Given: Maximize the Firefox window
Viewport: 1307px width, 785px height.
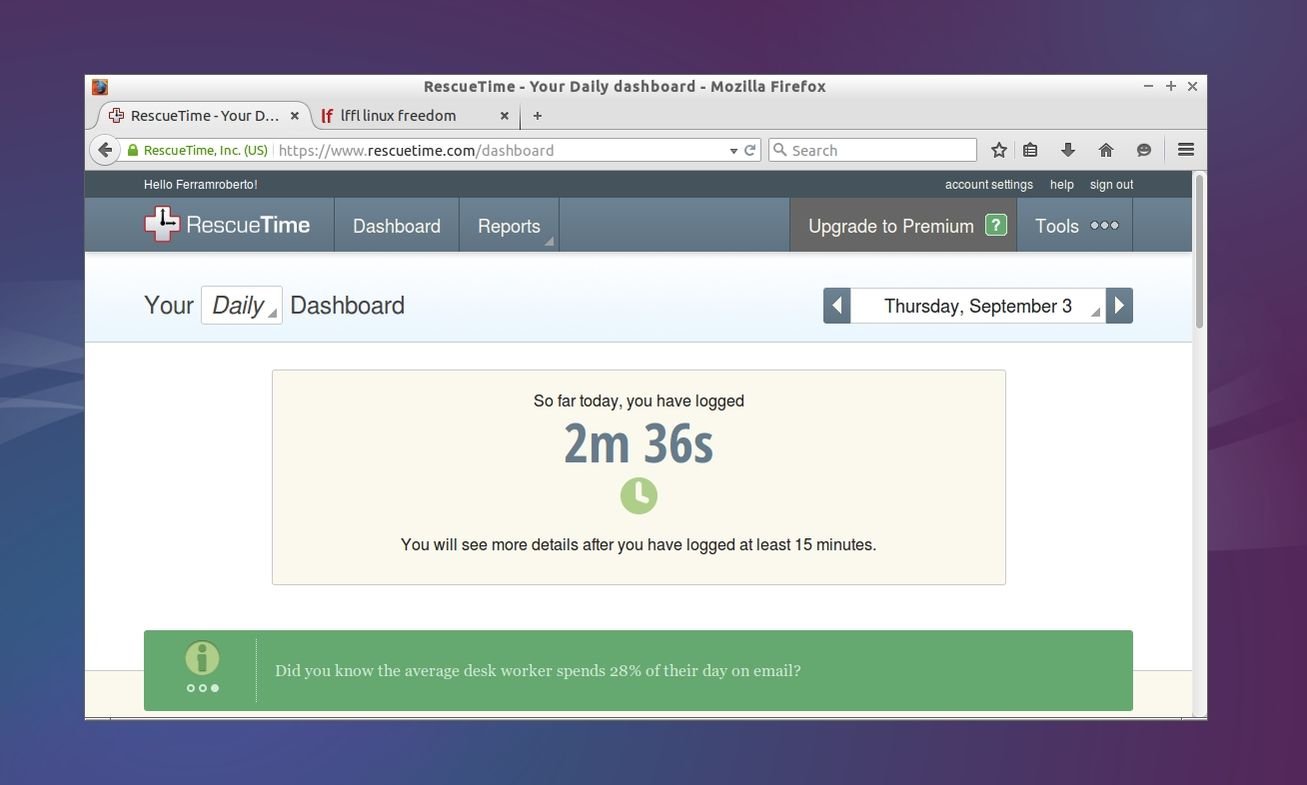Looking at the screenshot, I should (x=1171, y=86).
